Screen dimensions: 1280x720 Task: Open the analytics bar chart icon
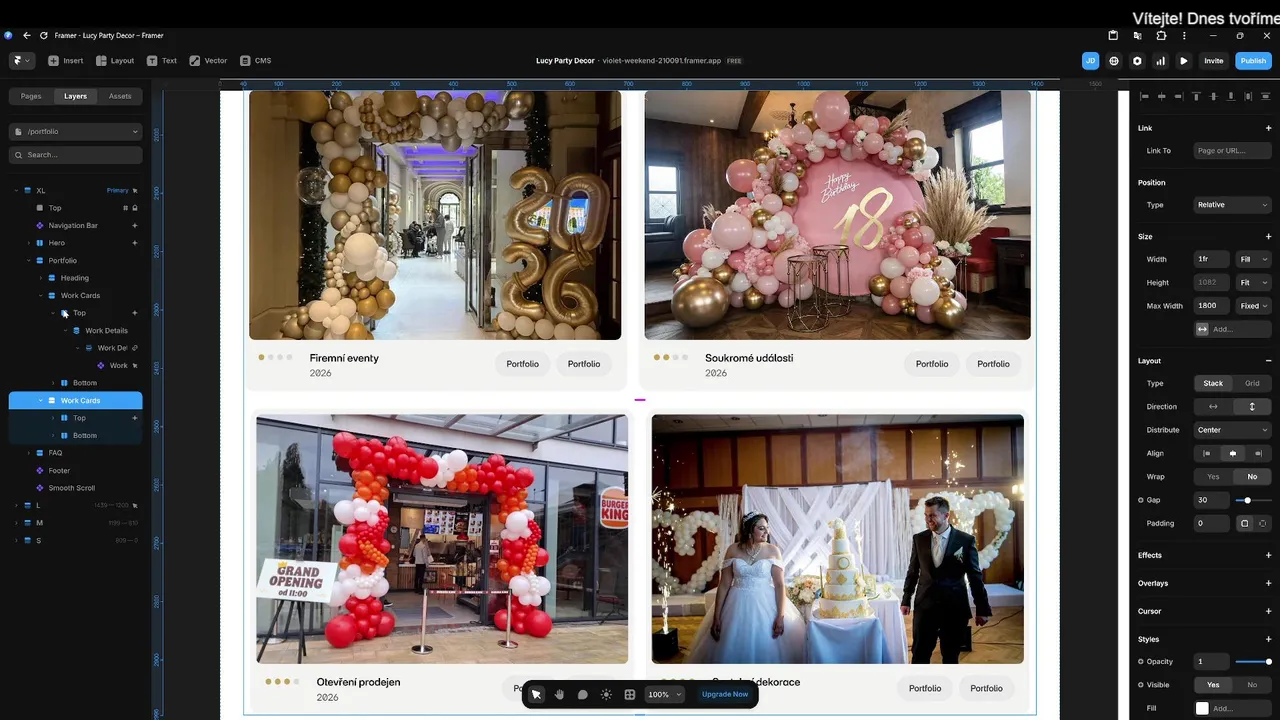pyautogui.click(x=1160, y=61)
